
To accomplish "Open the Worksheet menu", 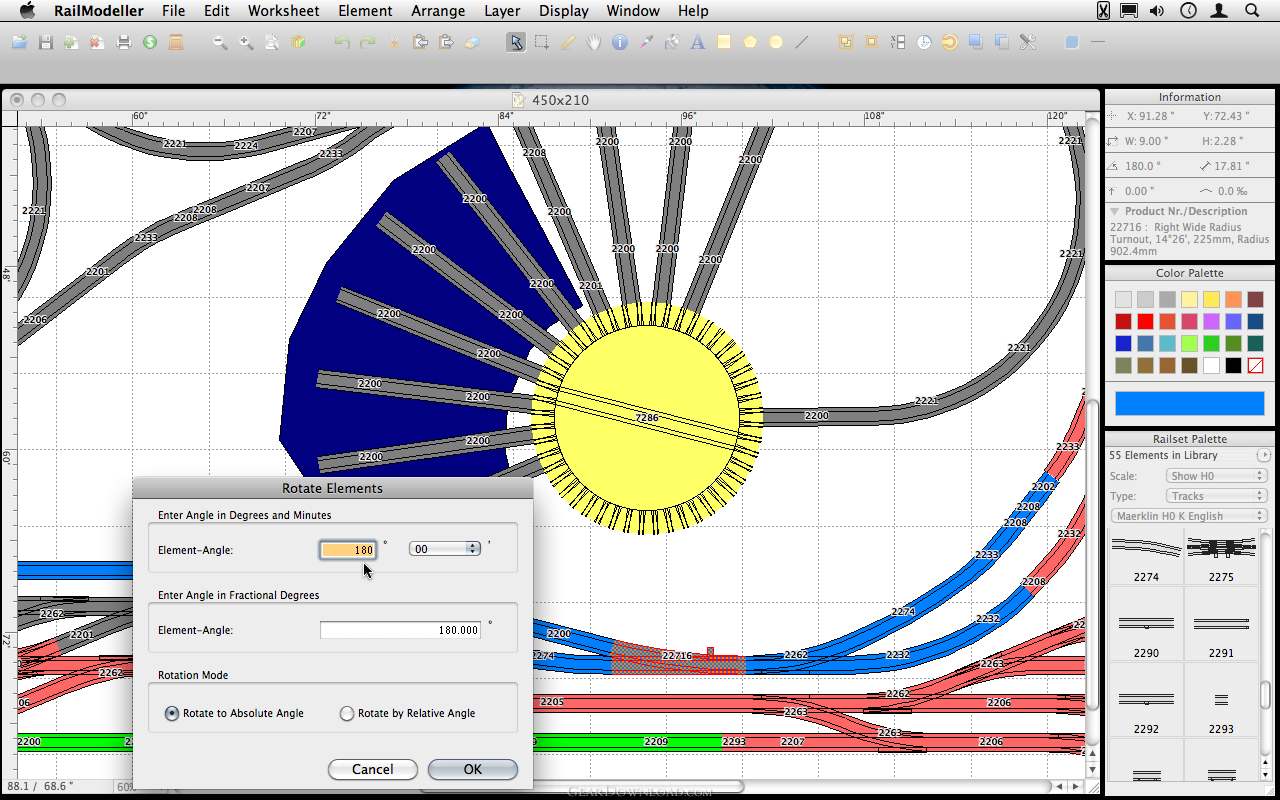I will [x=284, y=11].
